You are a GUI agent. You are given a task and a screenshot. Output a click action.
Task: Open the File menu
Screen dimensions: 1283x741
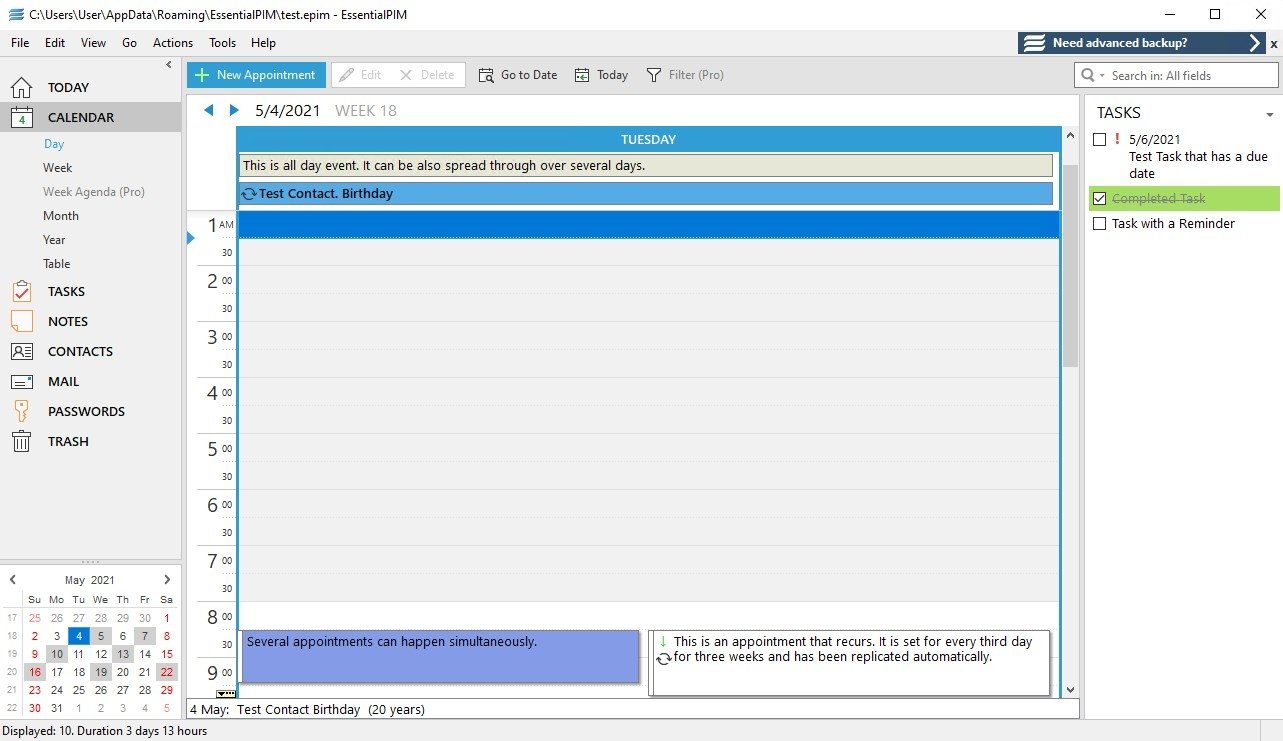[x=20, y=43]
